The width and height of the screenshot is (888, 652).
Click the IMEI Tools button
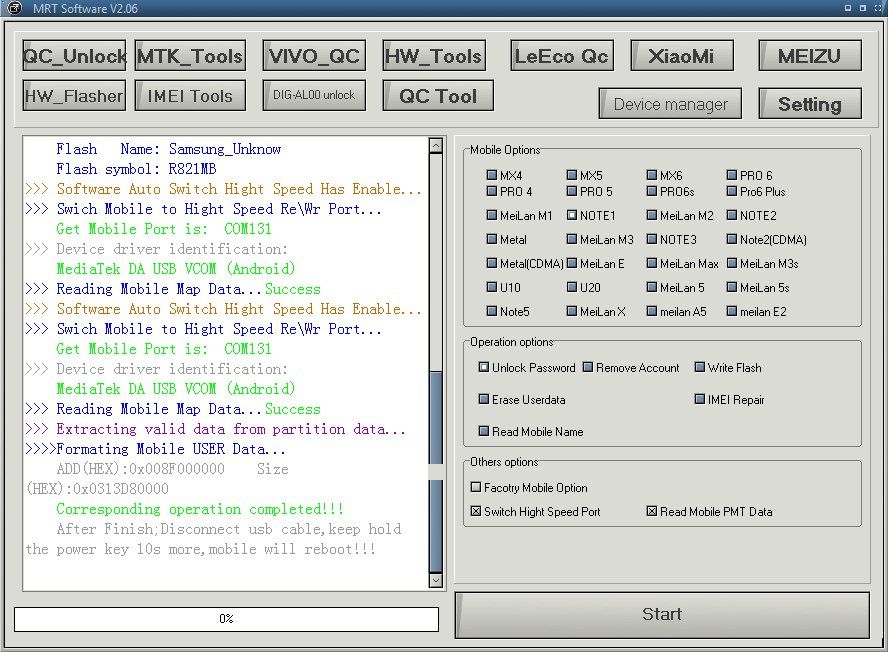tap(190, 96)
